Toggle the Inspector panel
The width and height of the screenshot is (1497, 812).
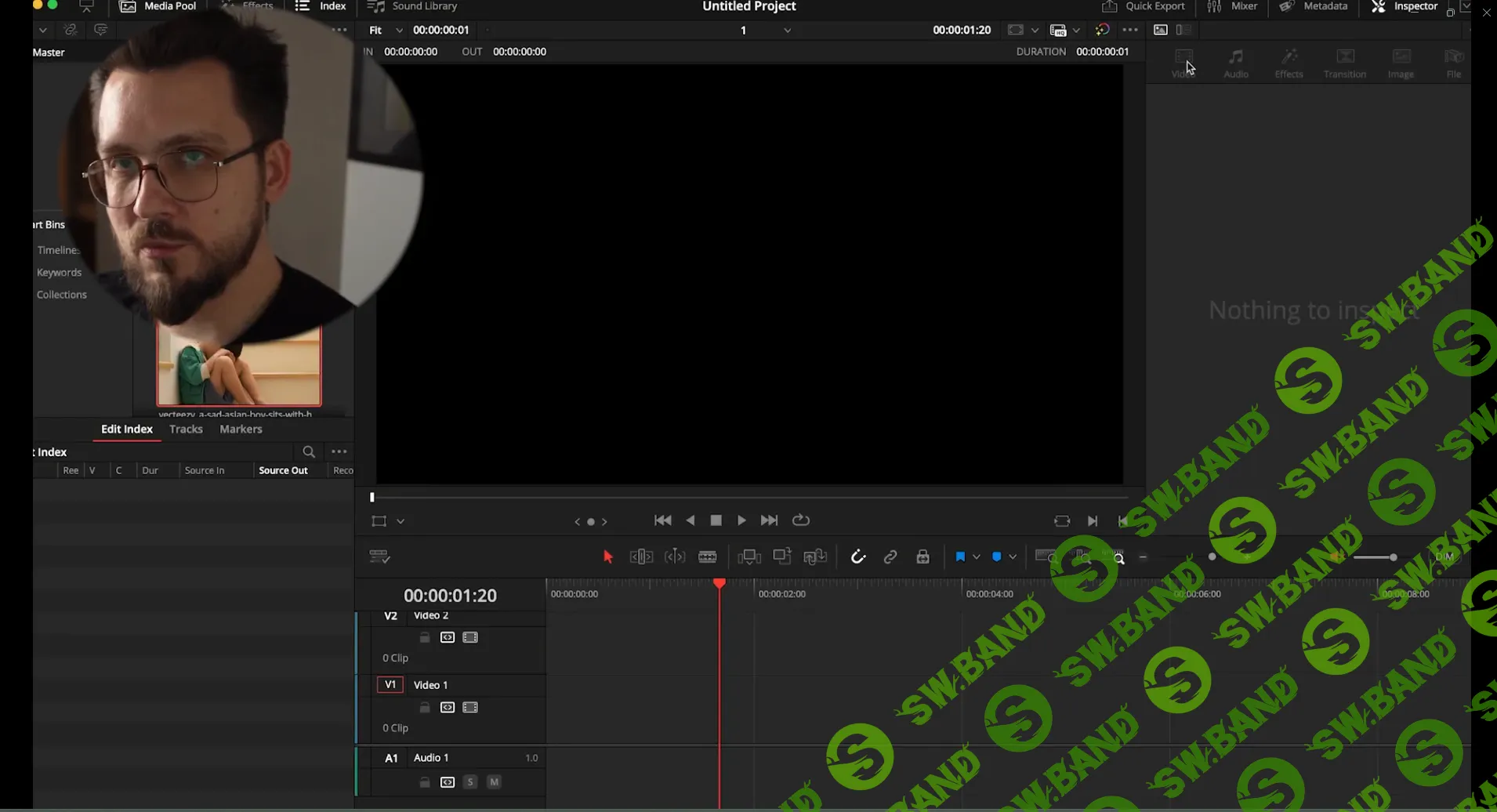point(1405,6)
